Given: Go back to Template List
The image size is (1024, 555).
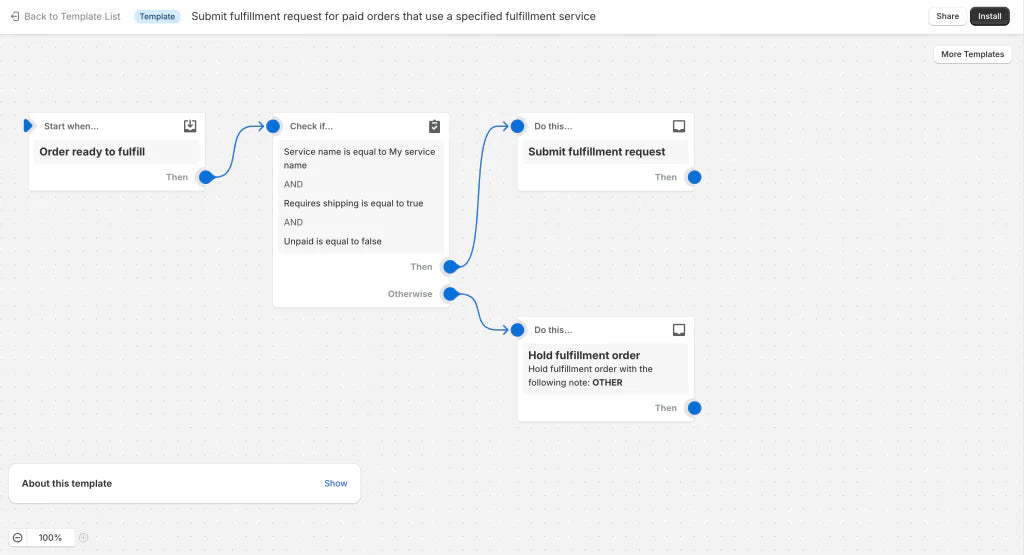Looking at the screenshot, I should 71,17.
